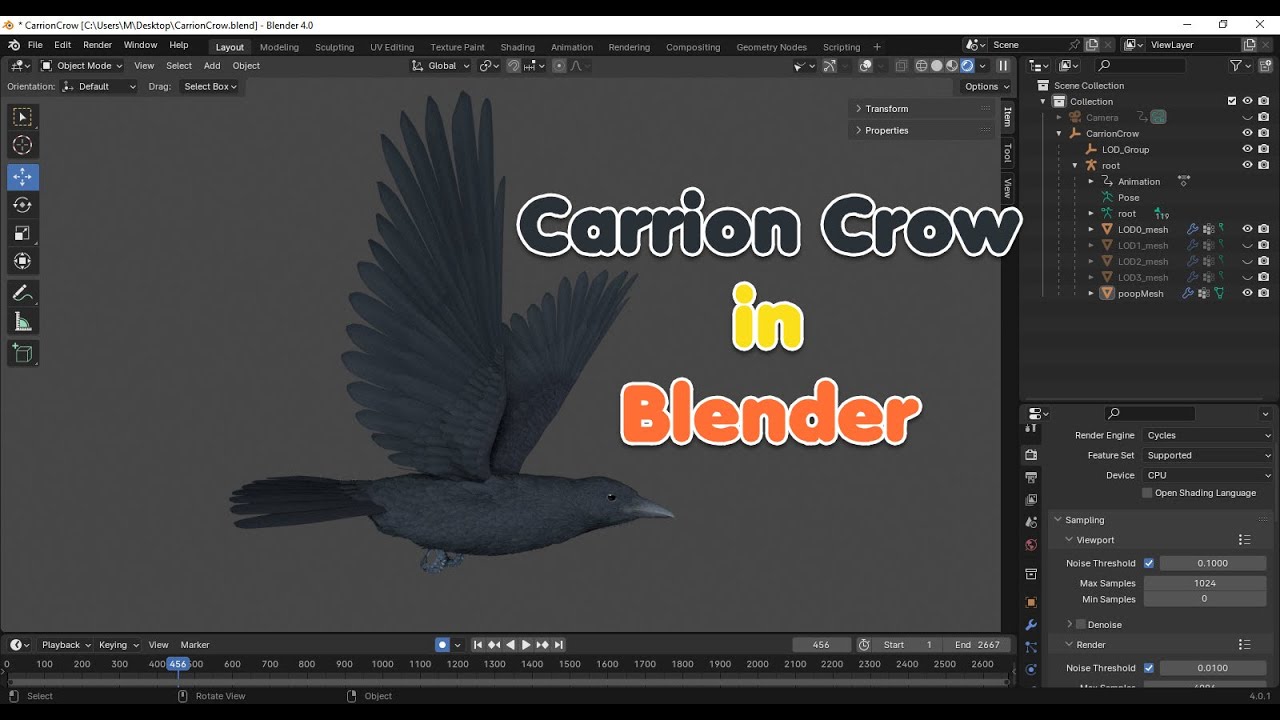Click the Blender logo menu icon

coord(14,46)
